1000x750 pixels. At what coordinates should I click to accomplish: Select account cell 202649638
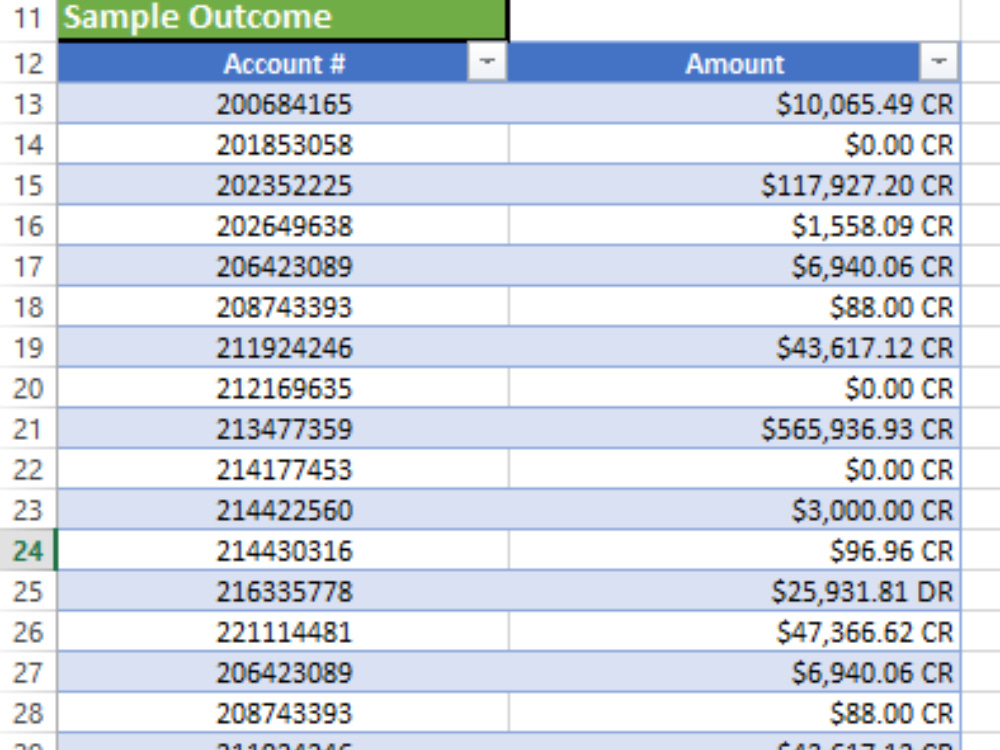(283, 226)
